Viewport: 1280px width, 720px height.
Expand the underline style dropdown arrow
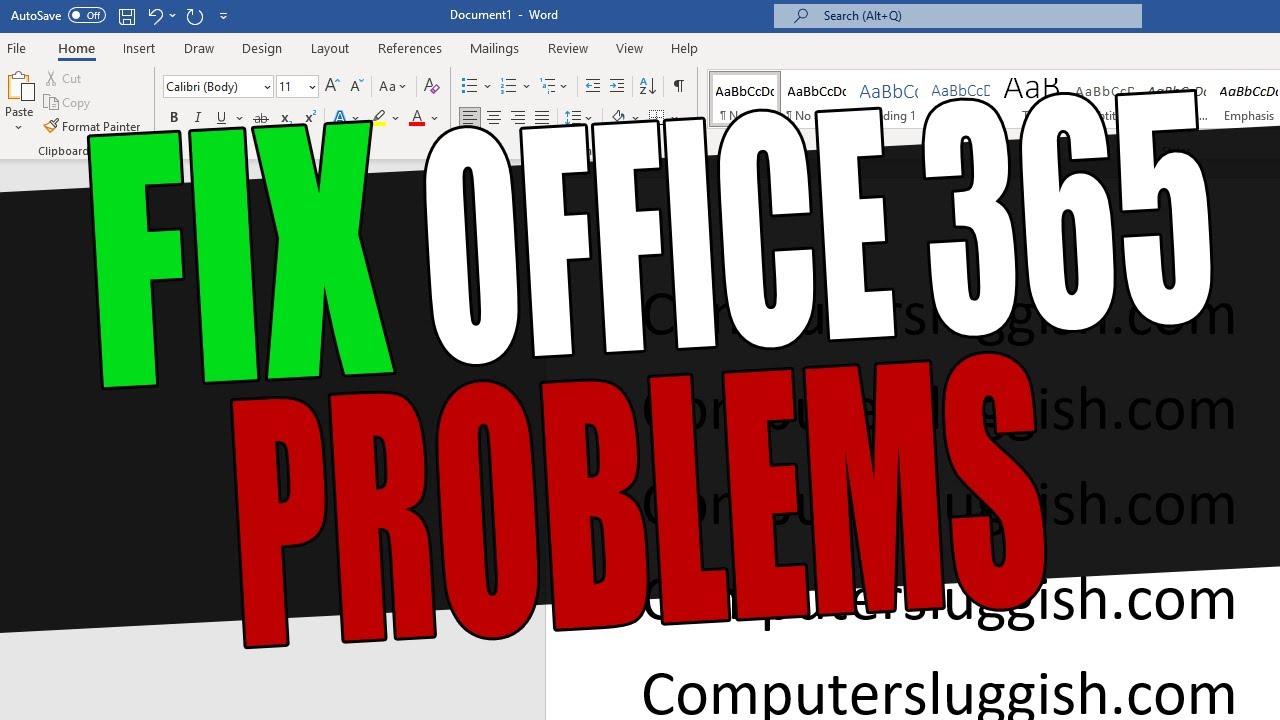(x=239, y=118)
